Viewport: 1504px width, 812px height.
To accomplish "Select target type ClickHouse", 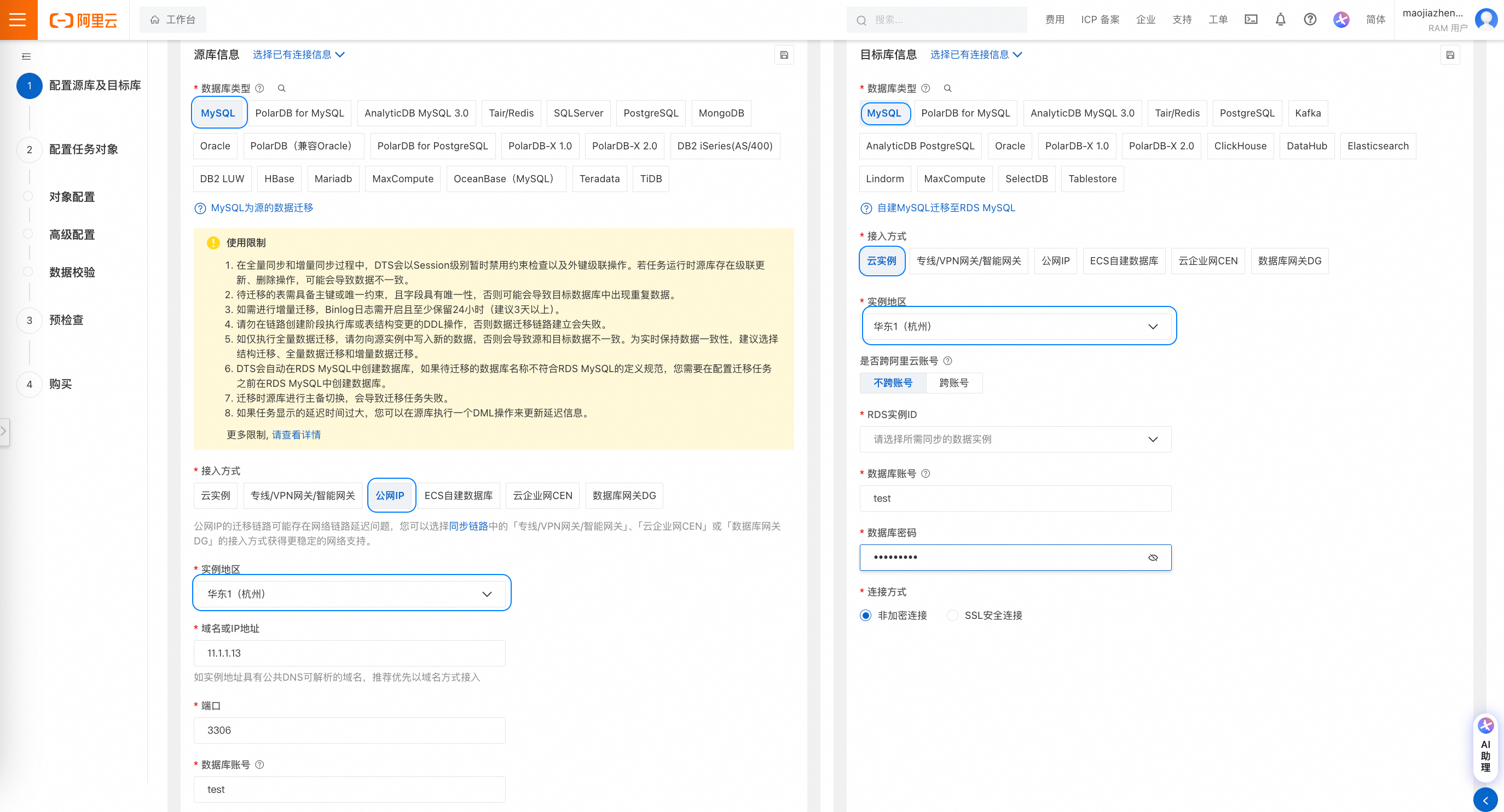I will tap(1240, 146).
